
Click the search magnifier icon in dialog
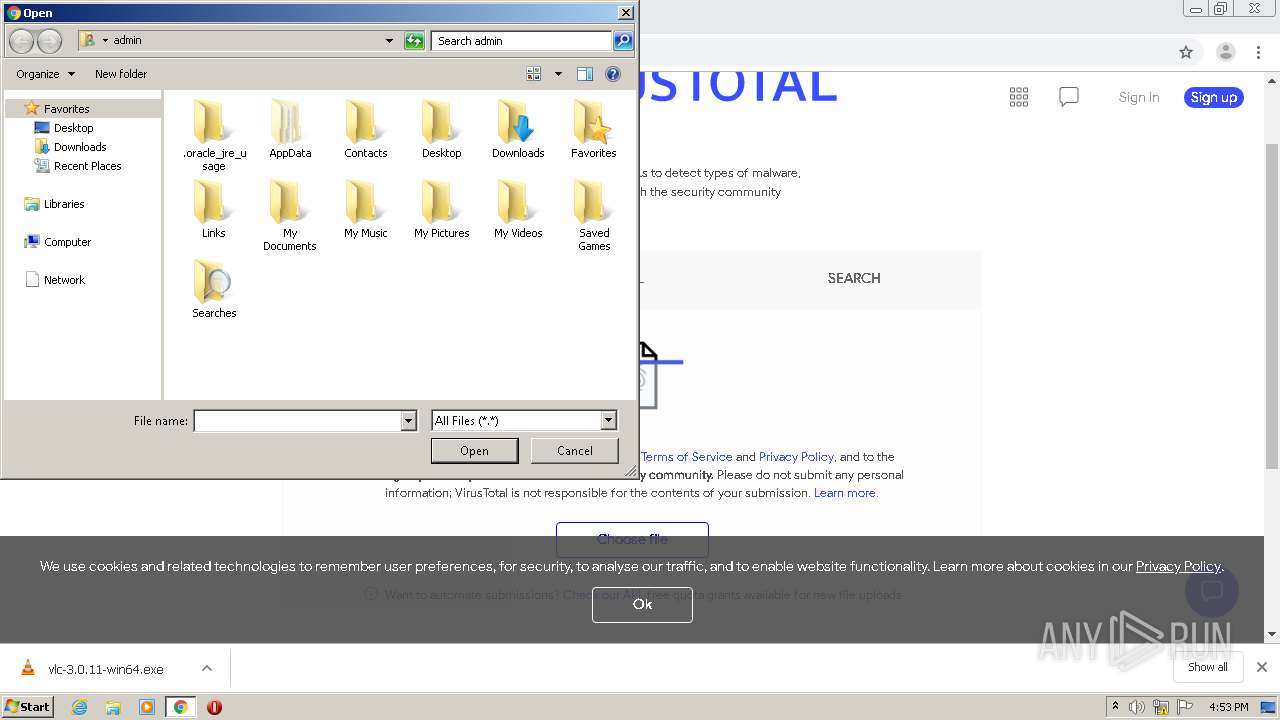pyautogui.click(x=622, y=41)
